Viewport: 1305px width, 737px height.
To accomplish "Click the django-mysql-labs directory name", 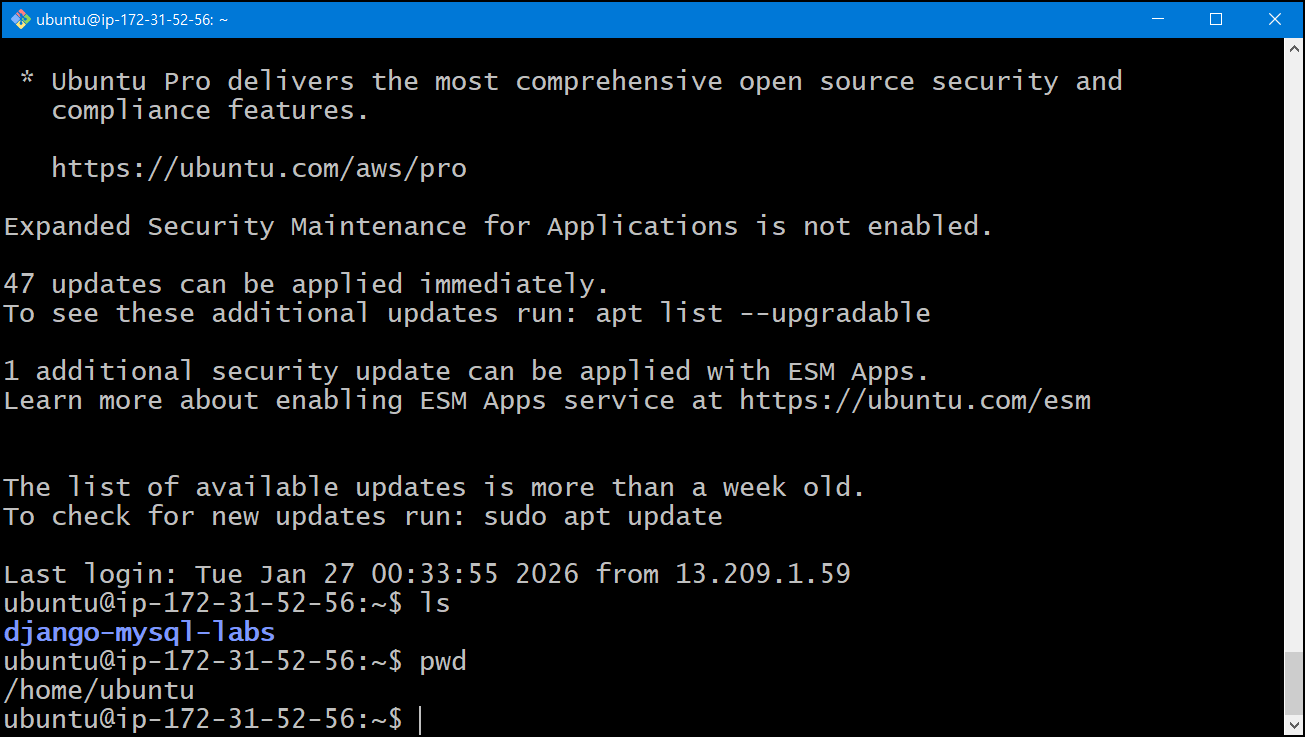I will (x=139, y=632).
